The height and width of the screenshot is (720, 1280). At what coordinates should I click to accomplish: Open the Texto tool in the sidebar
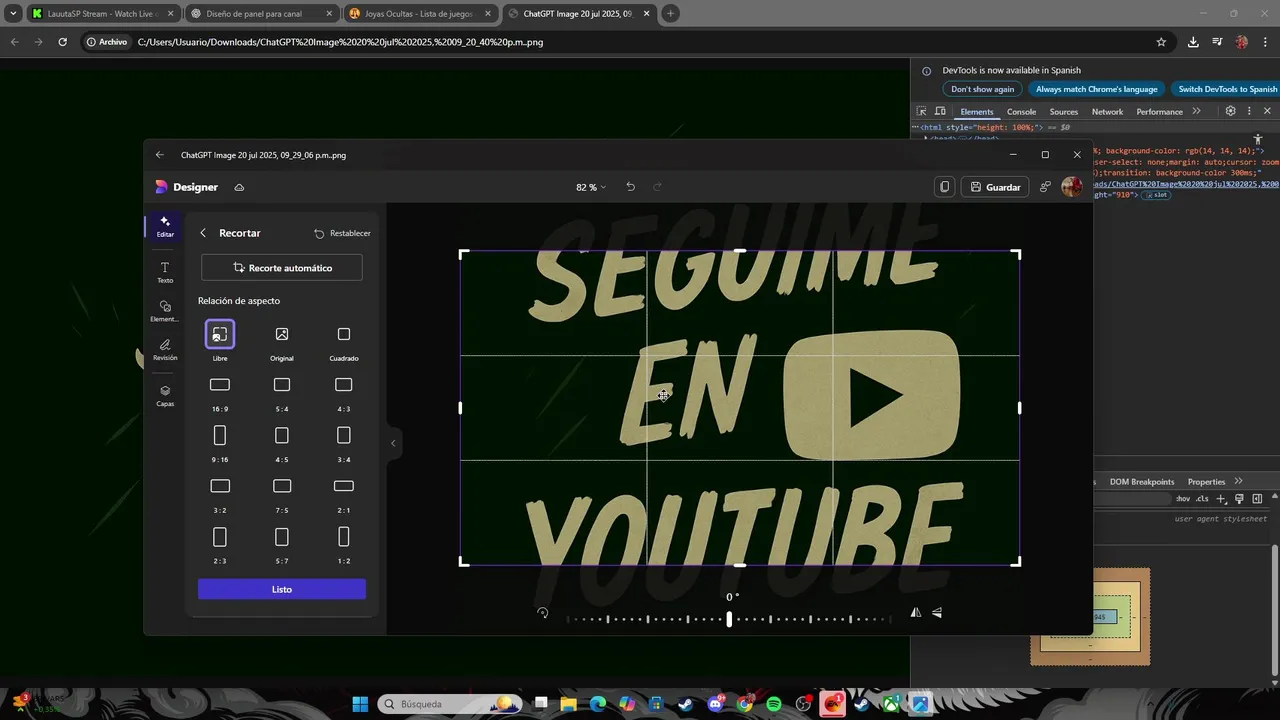(x=165, y=272)
